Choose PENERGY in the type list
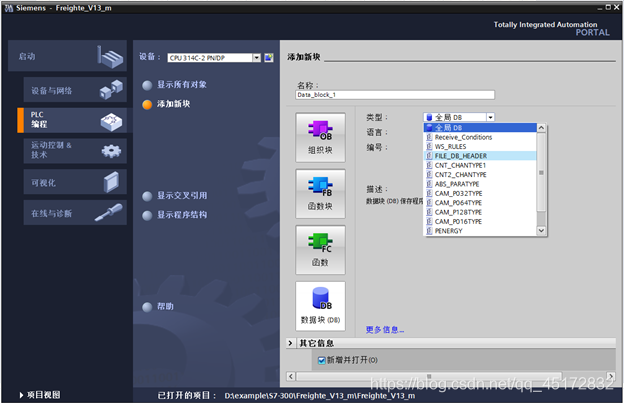The width and height of the screenshot is (624, 403). pos(480,231)
